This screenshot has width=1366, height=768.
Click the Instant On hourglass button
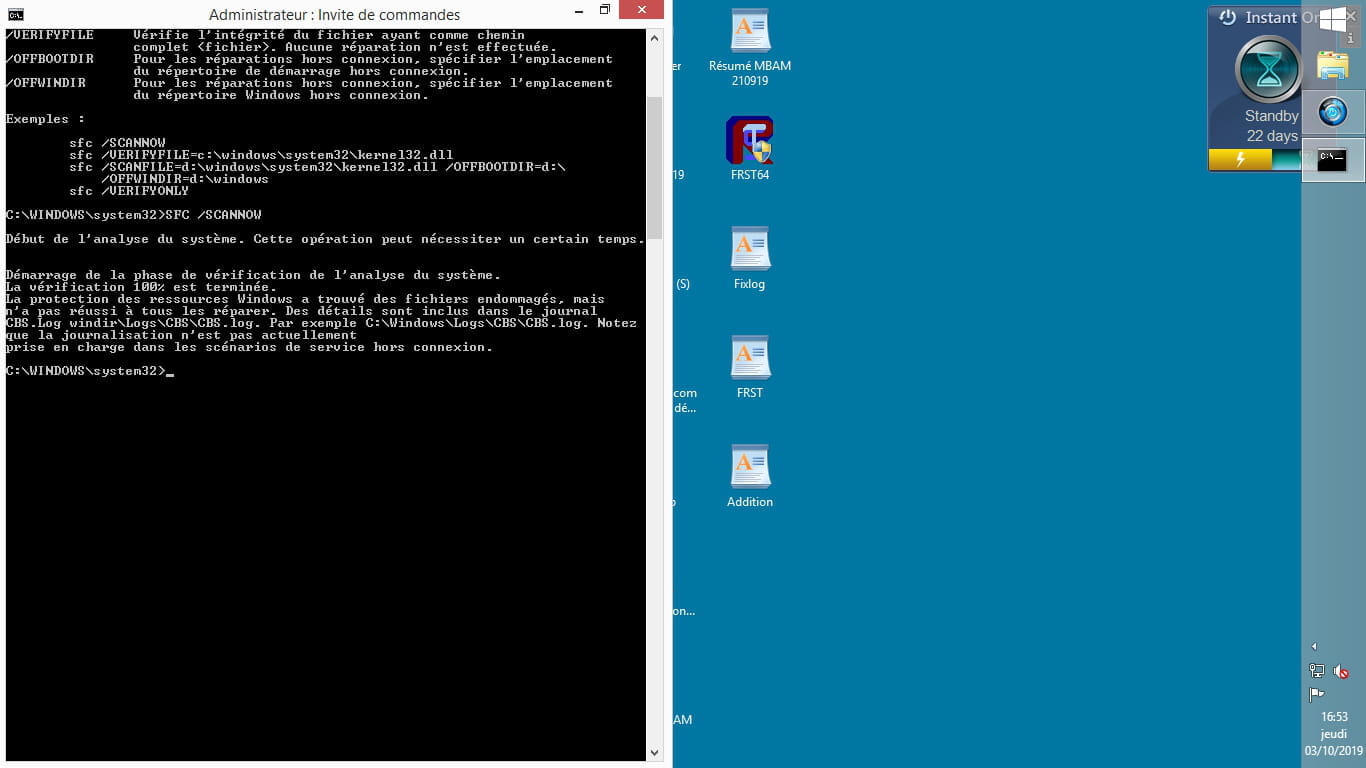pos(1269,69)
